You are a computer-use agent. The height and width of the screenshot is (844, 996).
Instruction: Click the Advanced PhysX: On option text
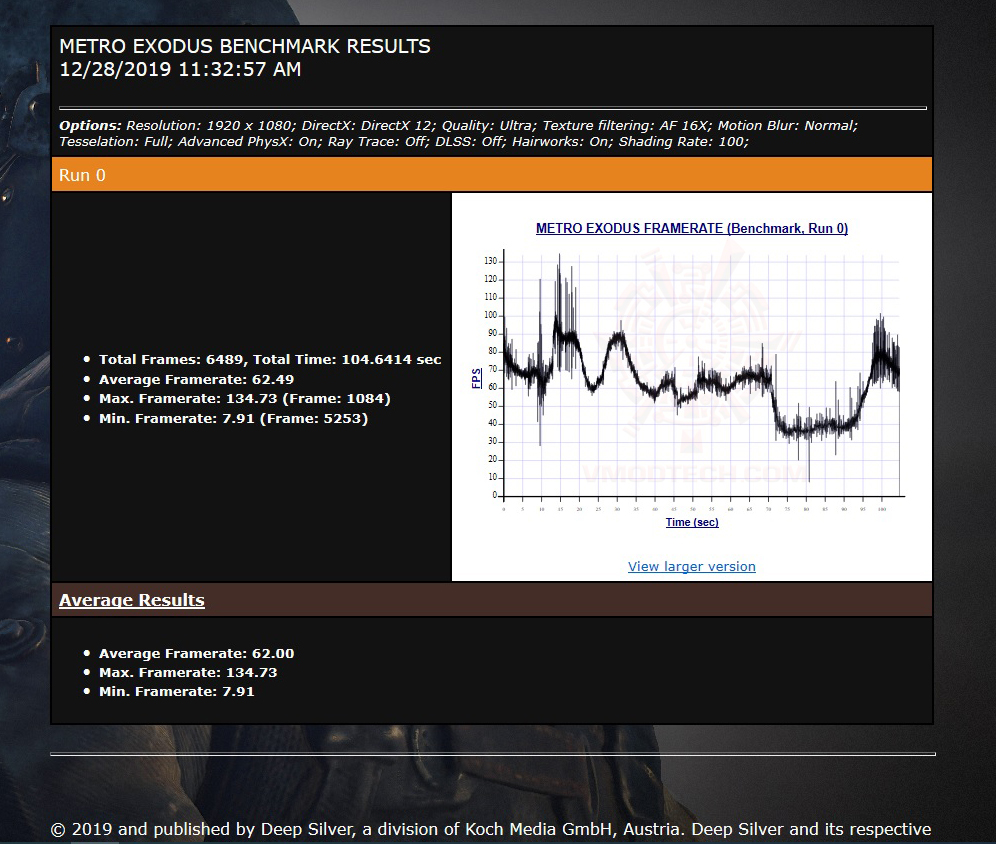(x=250, y=142)
